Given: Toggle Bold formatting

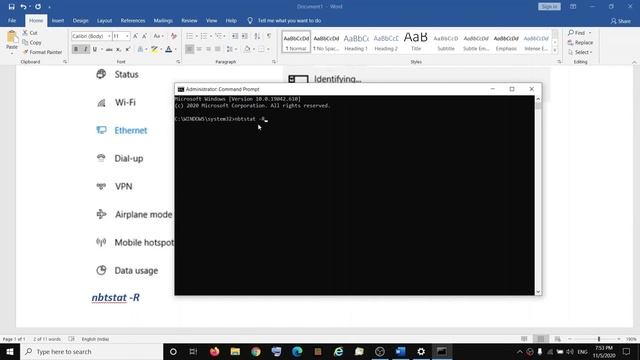Looking at the screenshot, I should click(x=76, y=49).
